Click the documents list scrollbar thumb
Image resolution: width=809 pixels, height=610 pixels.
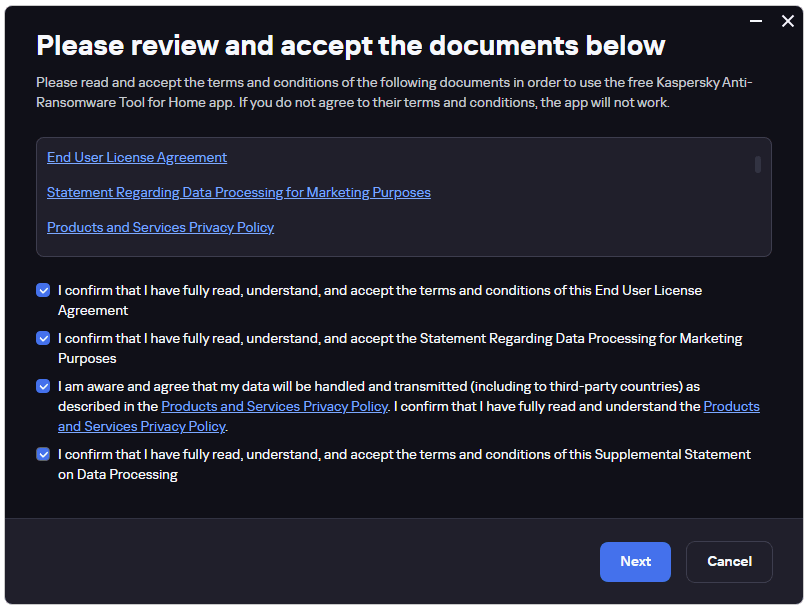(x=757, y=165)
